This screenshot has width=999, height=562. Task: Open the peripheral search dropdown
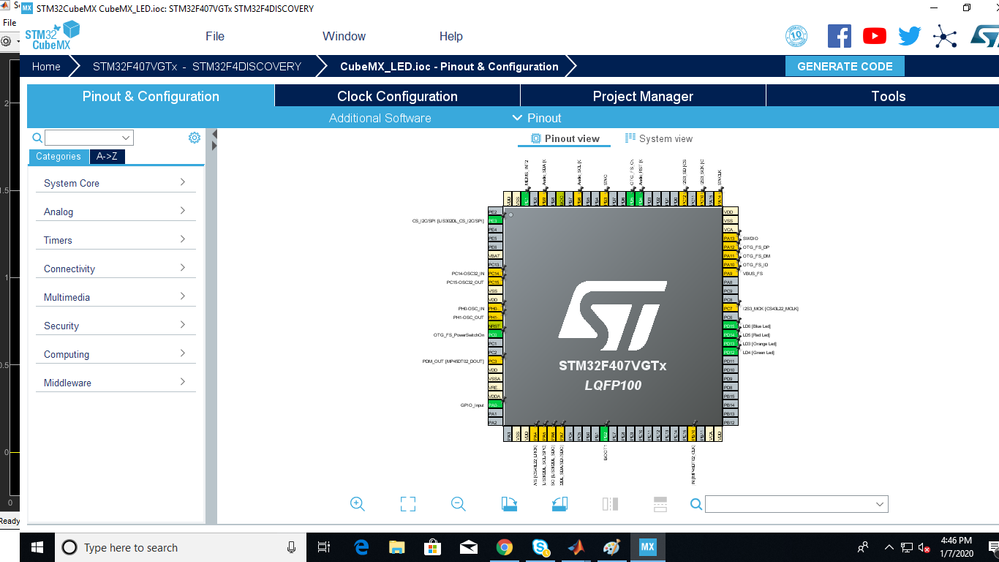pyautogui.click(x=126, y=138)
